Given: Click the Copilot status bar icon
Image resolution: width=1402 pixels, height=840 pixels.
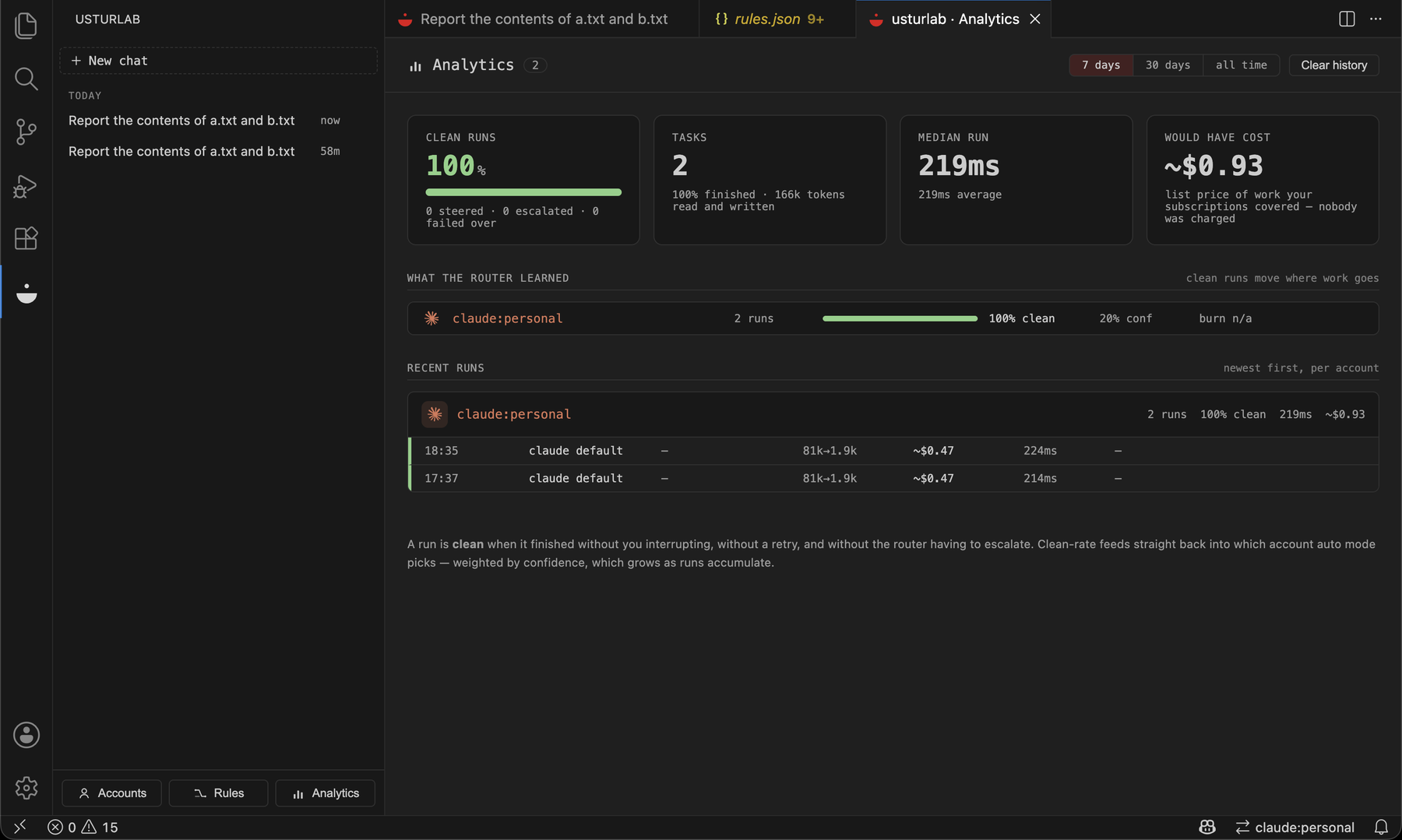Looking at the screenshot, I should [1207, 827].
